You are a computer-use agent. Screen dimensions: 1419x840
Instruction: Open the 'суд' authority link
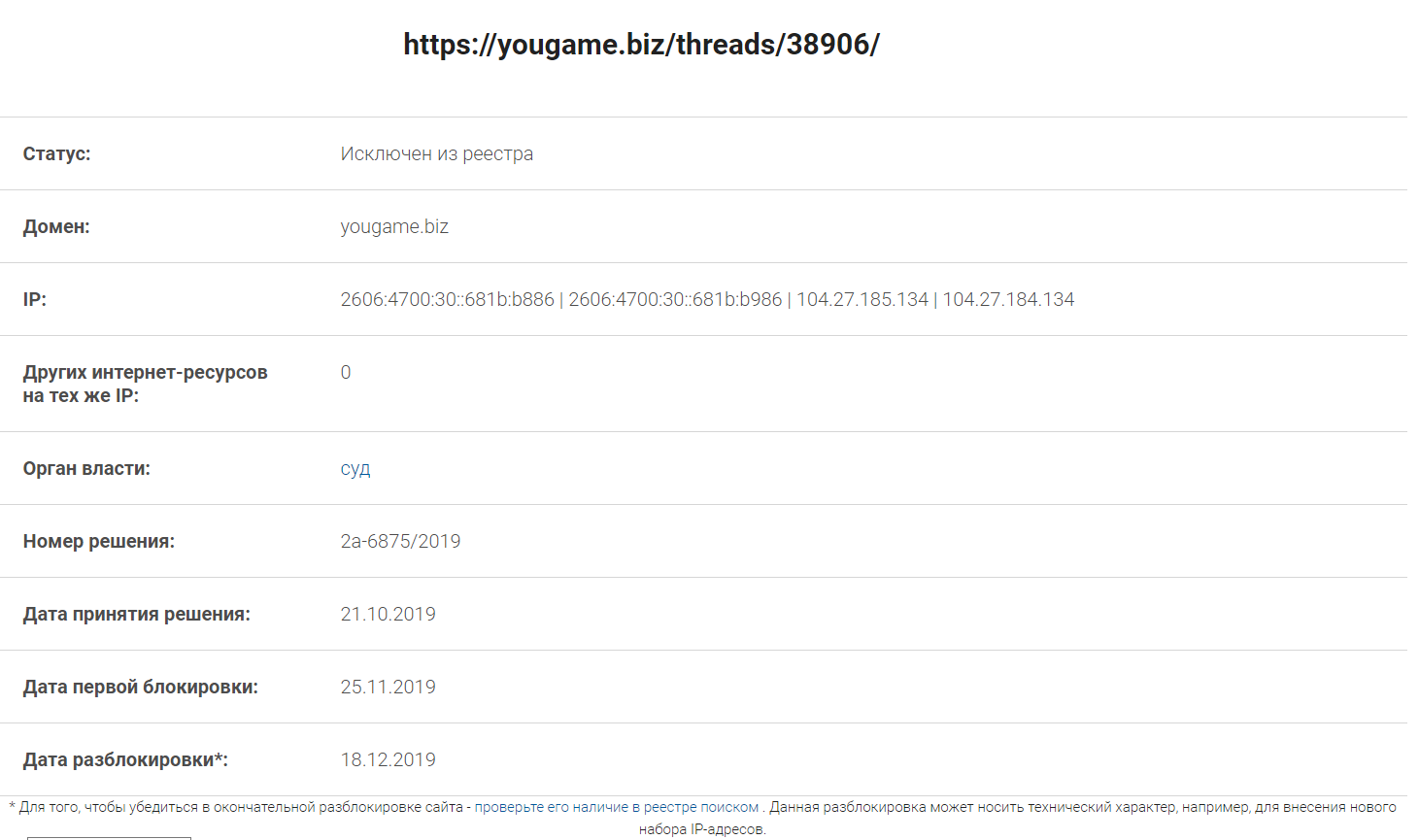tap(355, 469)
